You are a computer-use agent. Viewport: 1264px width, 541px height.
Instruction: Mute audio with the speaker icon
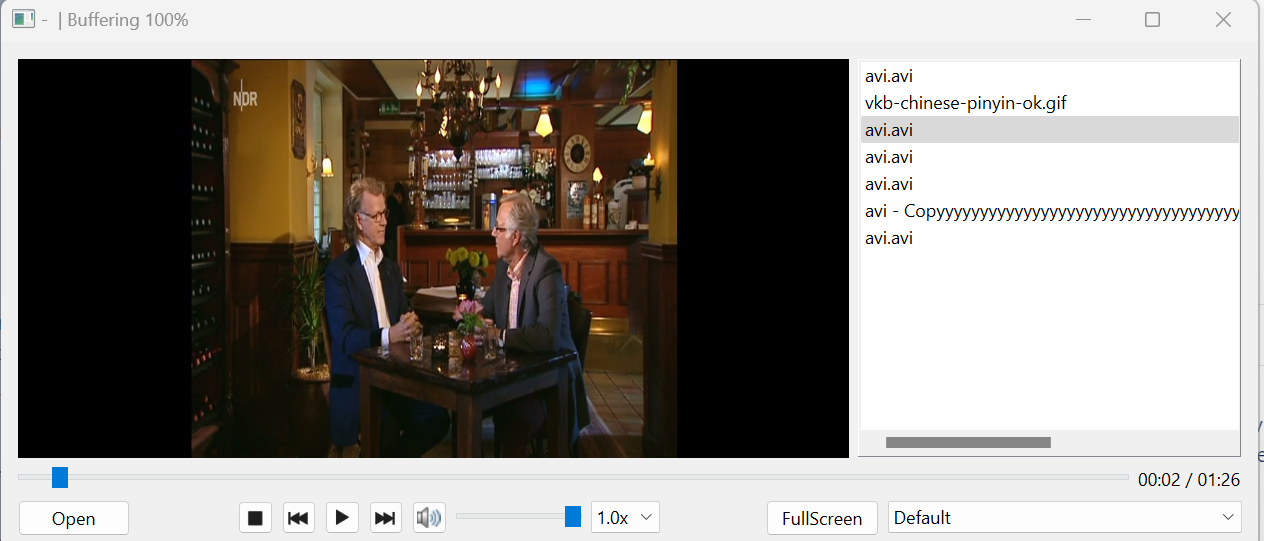(x=429, y=518)
